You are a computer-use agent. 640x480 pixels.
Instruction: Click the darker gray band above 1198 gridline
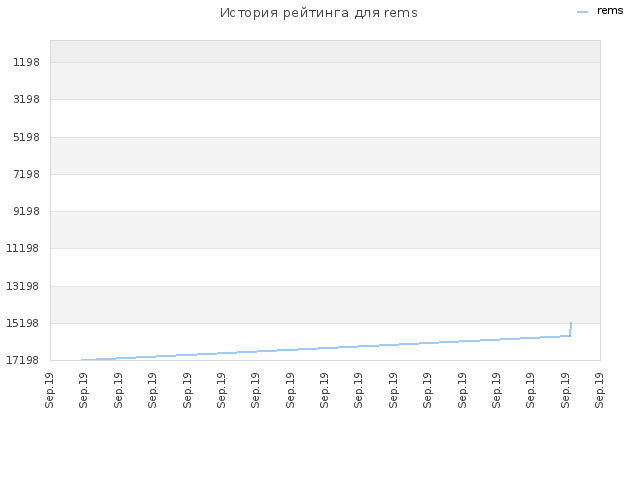click(x=325, y=51)
